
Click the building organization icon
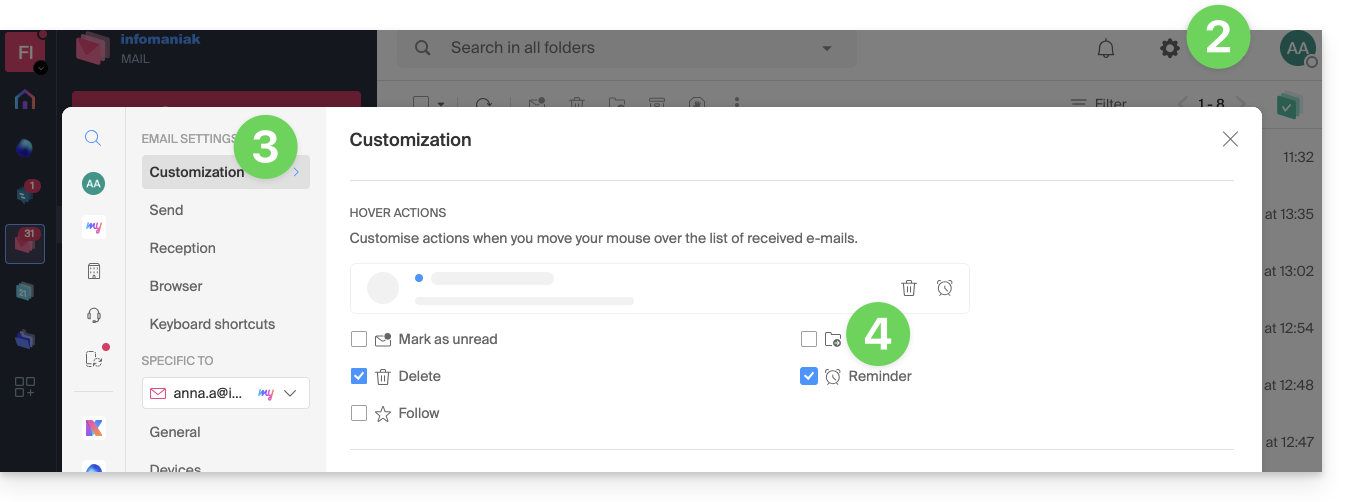point(94,271)
